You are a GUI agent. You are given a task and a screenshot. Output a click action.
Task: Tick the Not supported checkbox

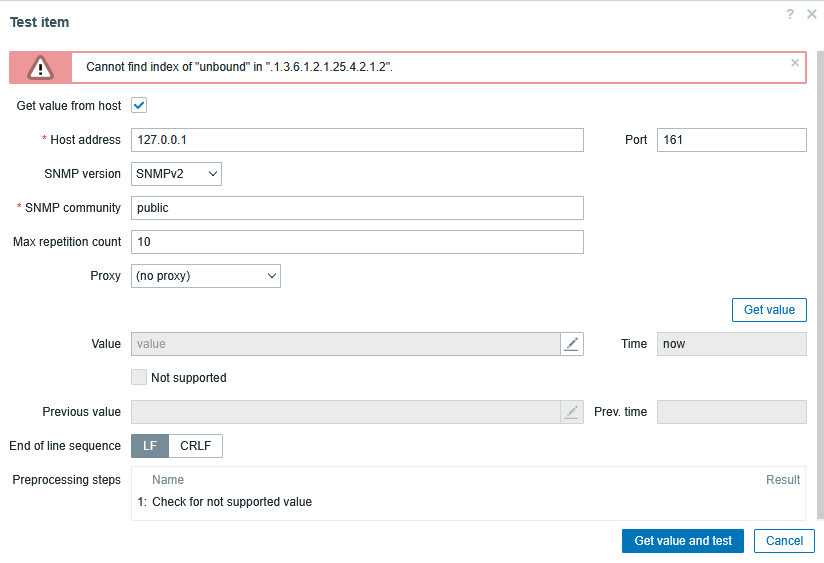(x=139, y=378)
